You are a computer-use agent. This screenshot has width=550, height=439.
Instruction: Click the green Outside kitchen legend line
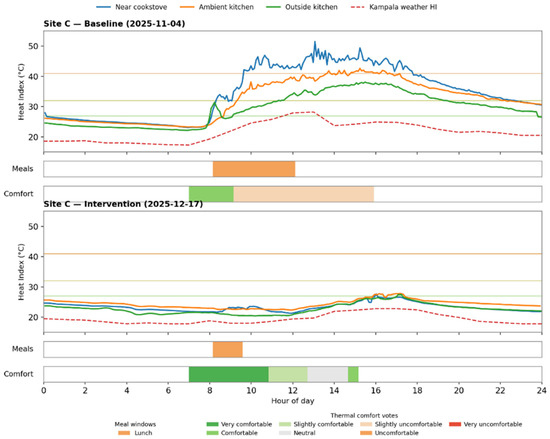[x=273, y=7]
